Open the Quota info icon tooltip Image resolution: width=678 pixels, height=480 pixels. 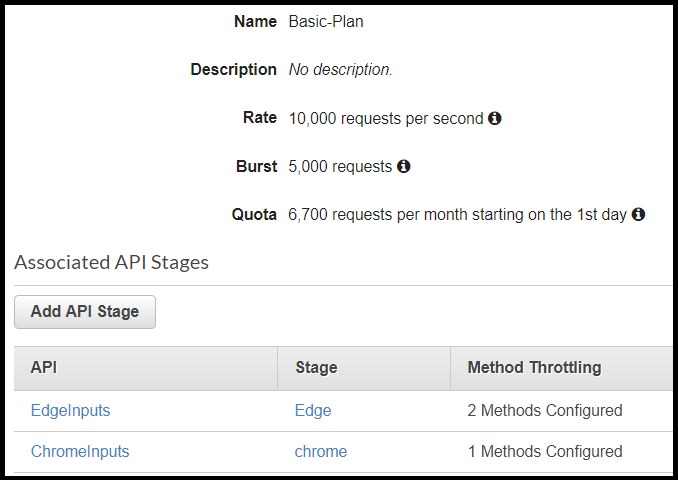click(638, 214)
